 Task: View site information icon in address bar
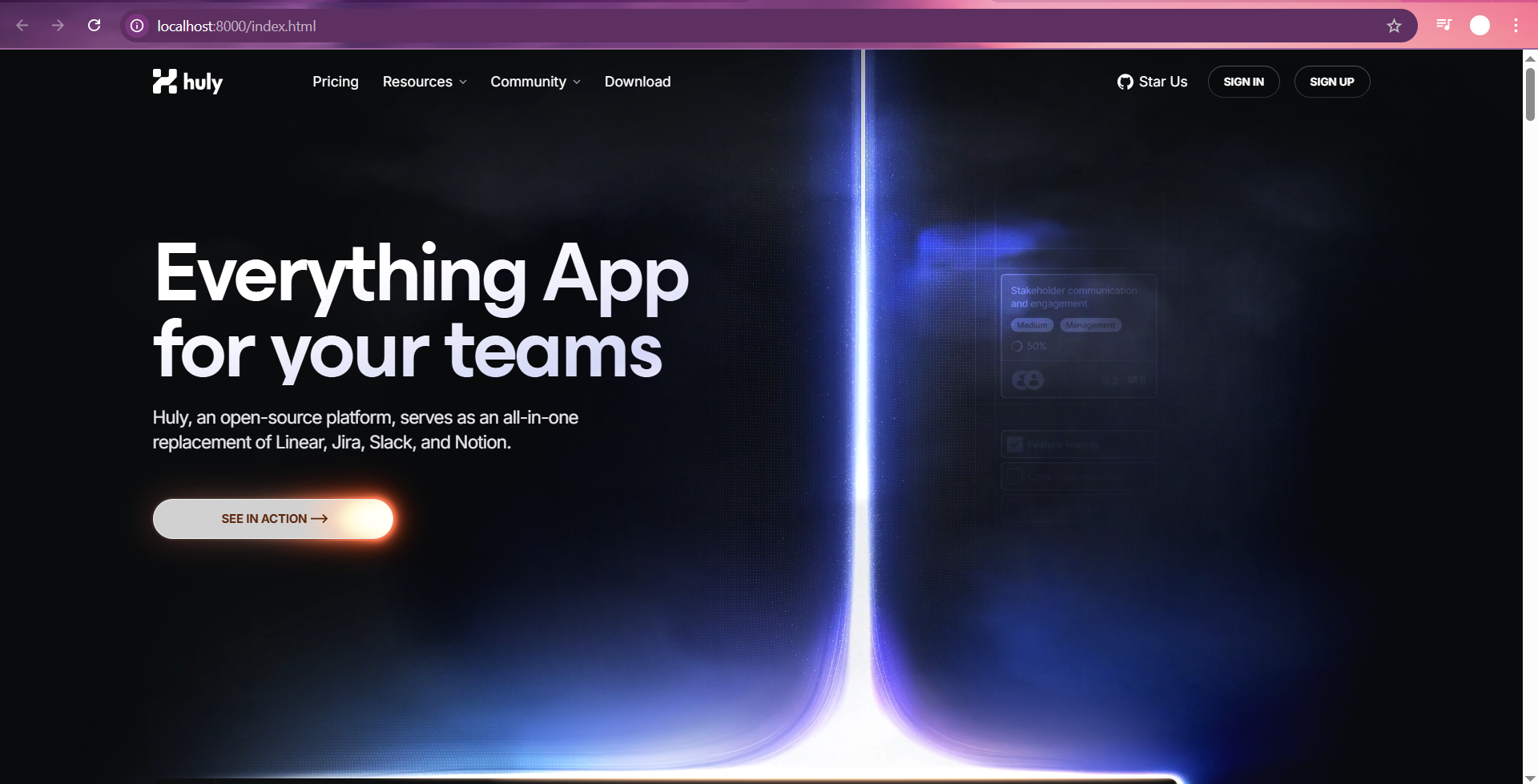click(137, 26)
